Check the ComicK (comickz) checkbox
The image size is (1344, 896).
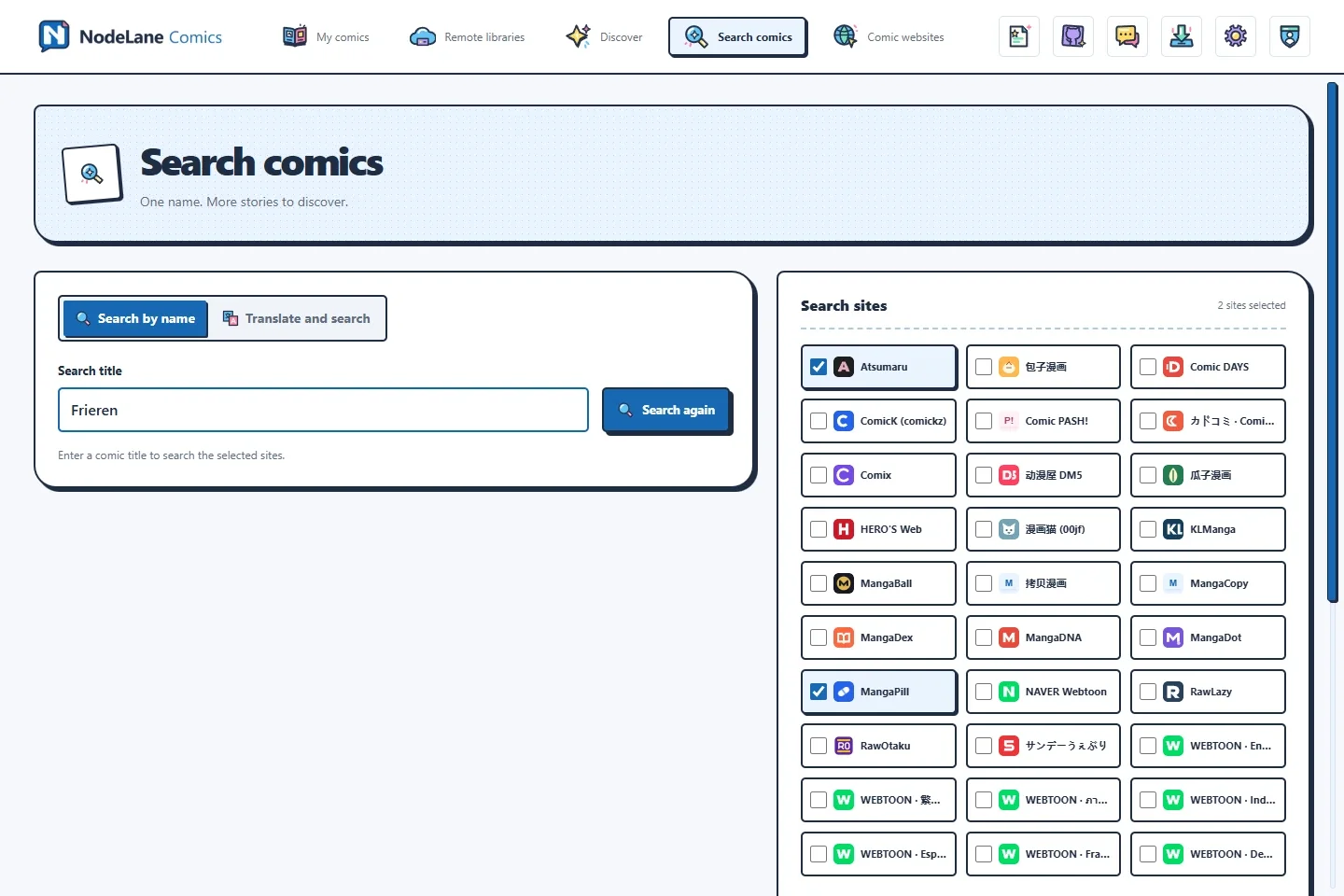coord(819,421)
